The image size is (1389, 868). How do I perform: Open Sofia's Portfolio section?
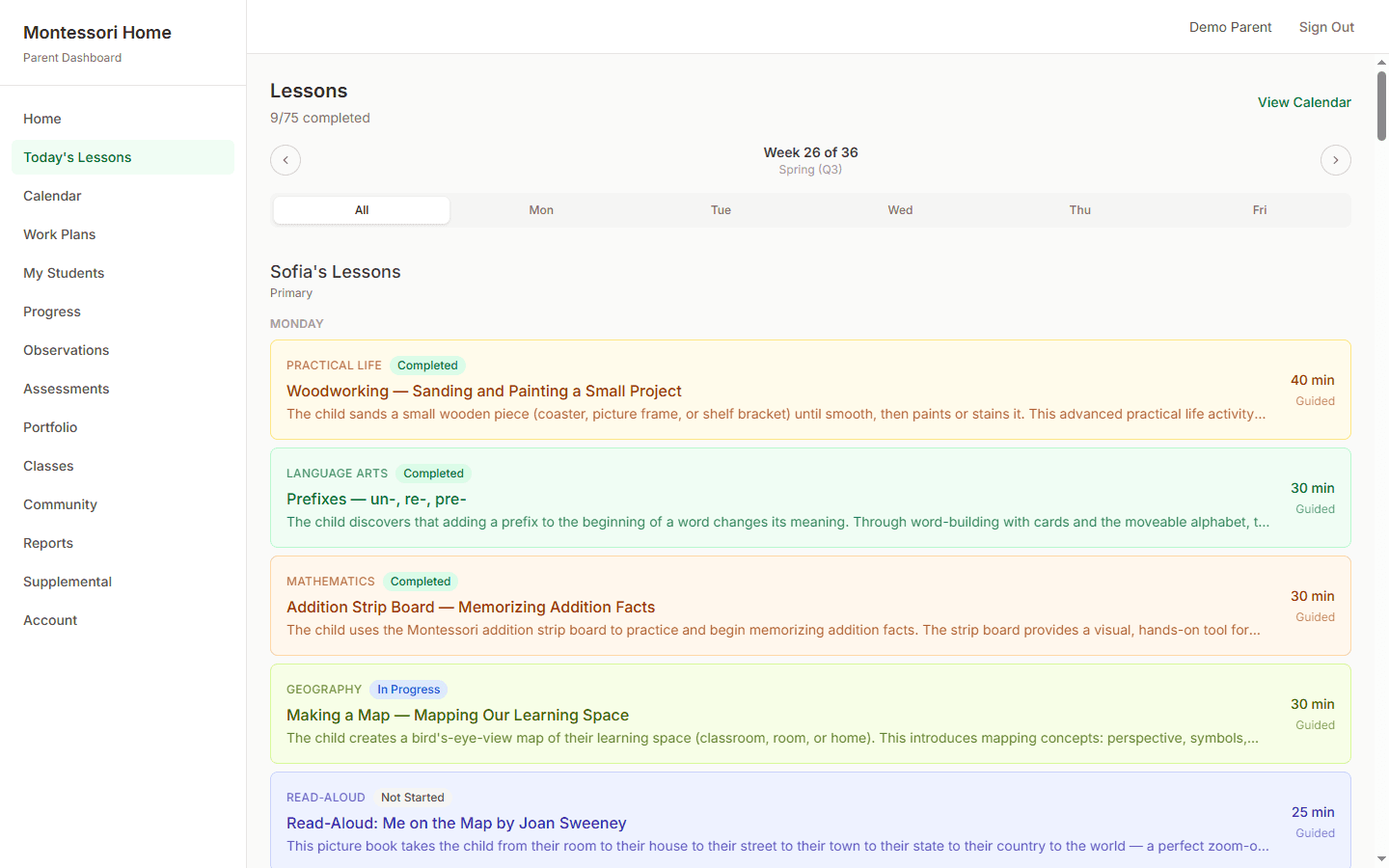coord(50,427)
